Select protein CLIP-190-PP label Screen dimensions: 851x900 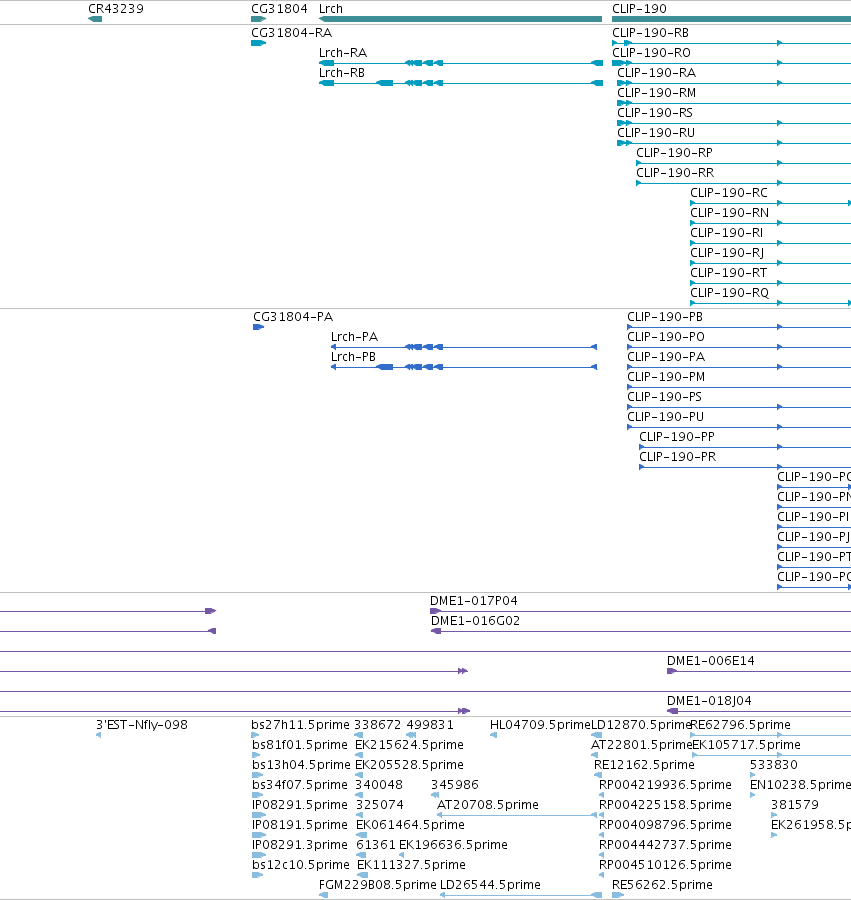677,437
